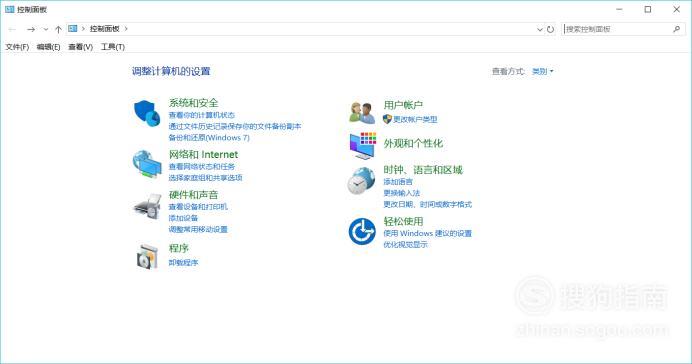Expand the address bar history dropdown

[x=540, y=29]
